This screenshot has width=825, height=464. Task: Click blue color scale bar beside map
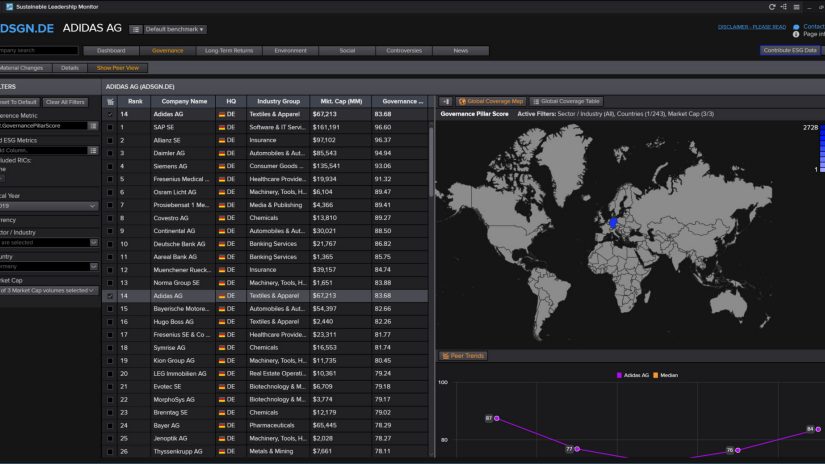coord(822,149)
